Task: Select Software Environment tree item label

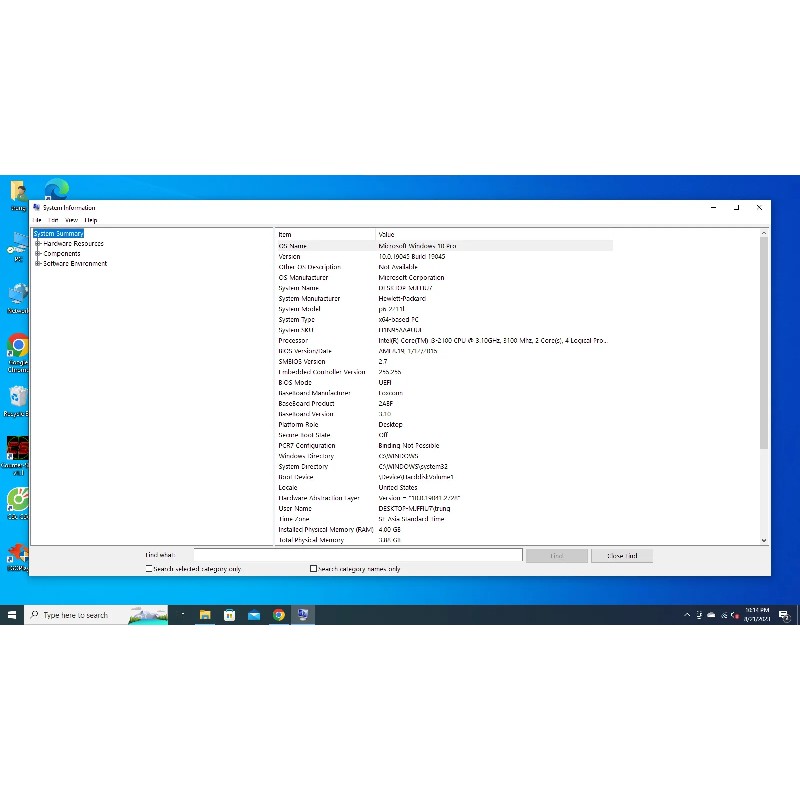Action: pos(75,263)
